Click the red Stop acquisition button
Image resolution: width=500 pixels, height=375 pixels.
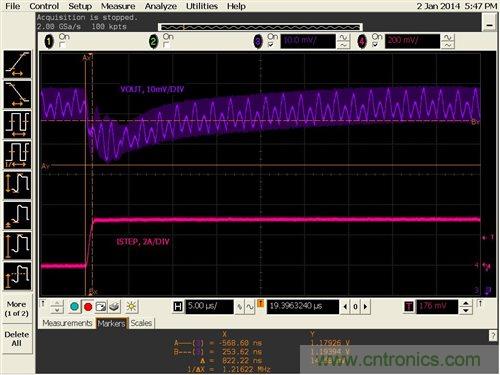click(88, 307)
